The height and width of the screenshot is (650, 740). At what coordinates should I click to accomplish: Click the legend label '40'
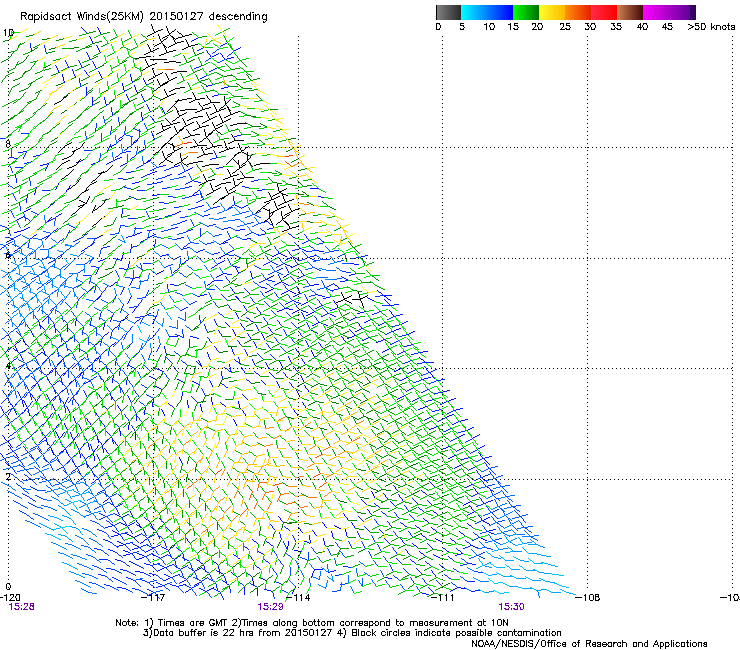pos(642,27)
